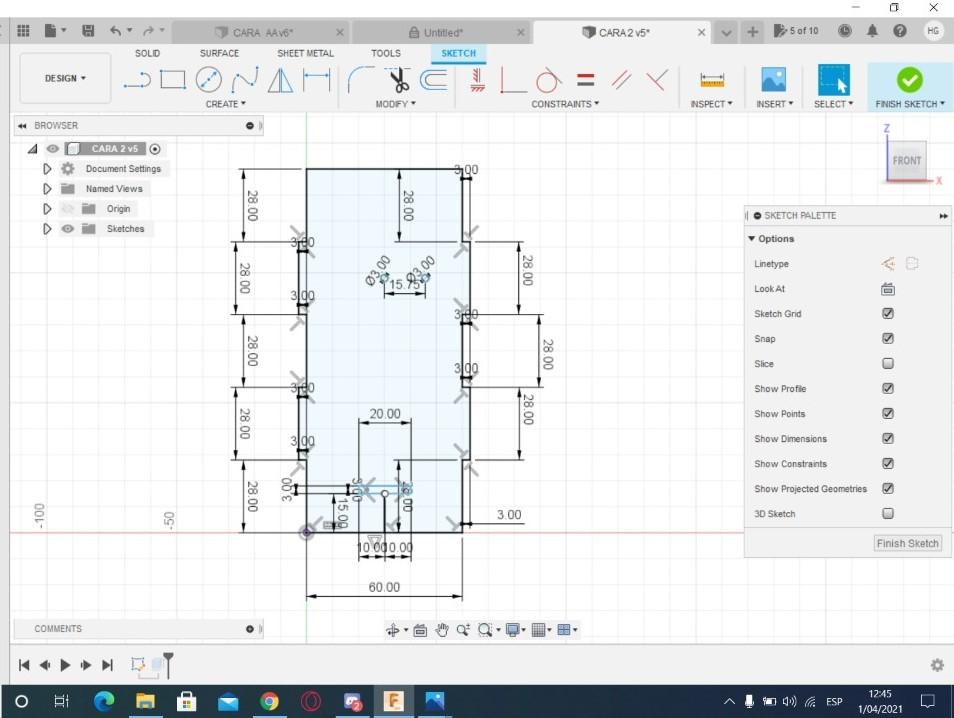Screen dimensions: 954x718
Task: Switch to the SOLID tab
Action: [147, 54]
